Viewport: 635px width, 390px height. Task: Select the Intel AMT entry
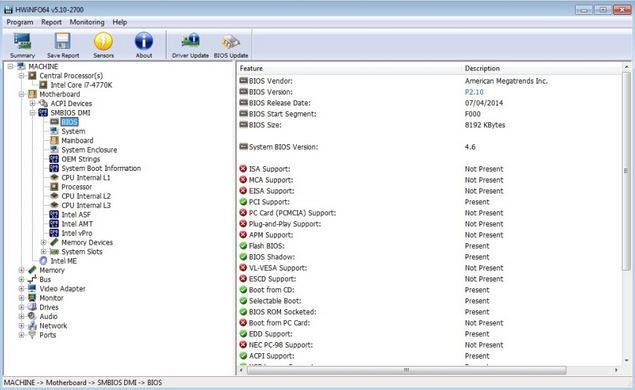77,224
